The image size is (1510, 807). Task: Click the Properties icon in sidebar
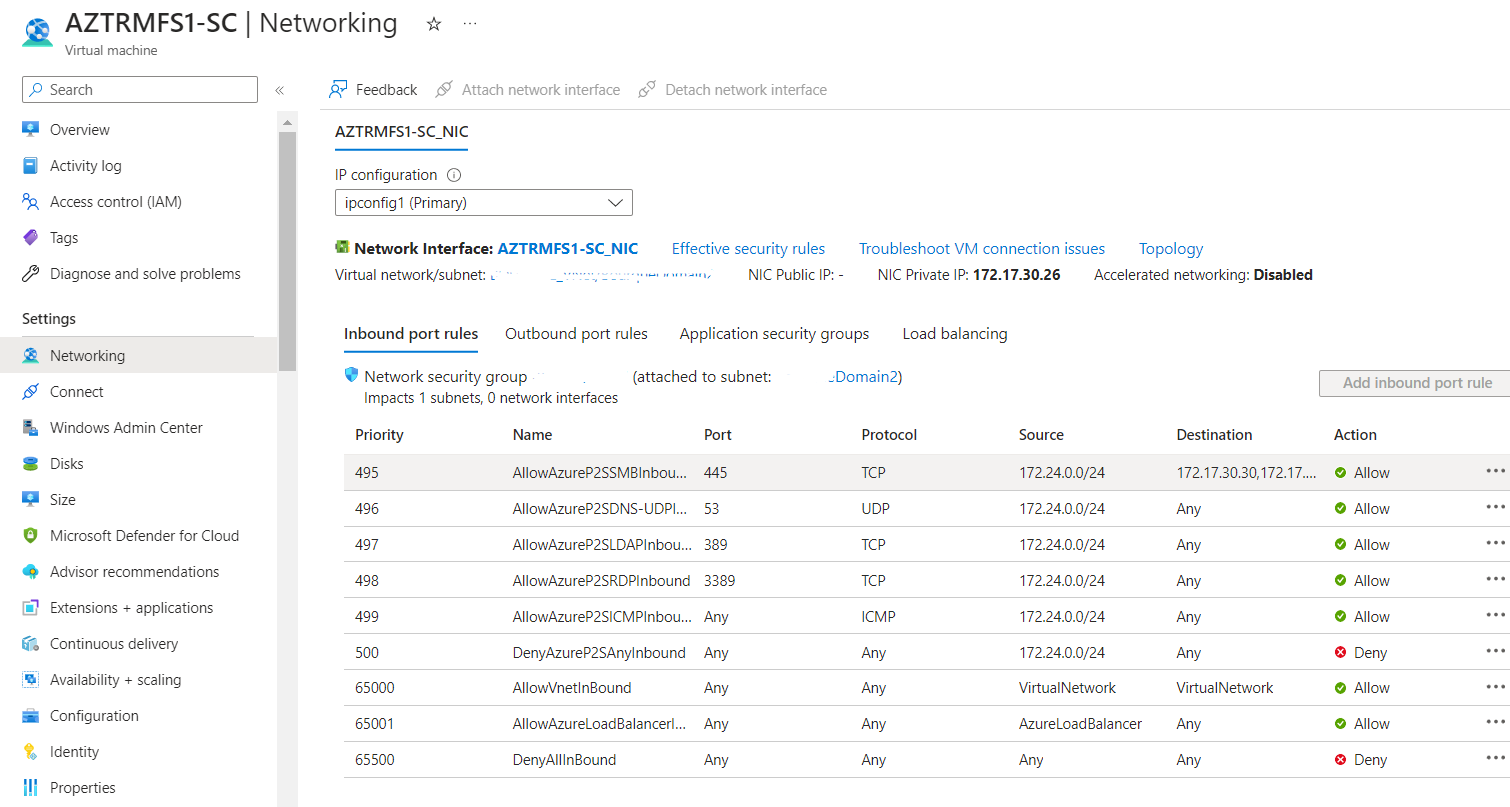point(30,788)
